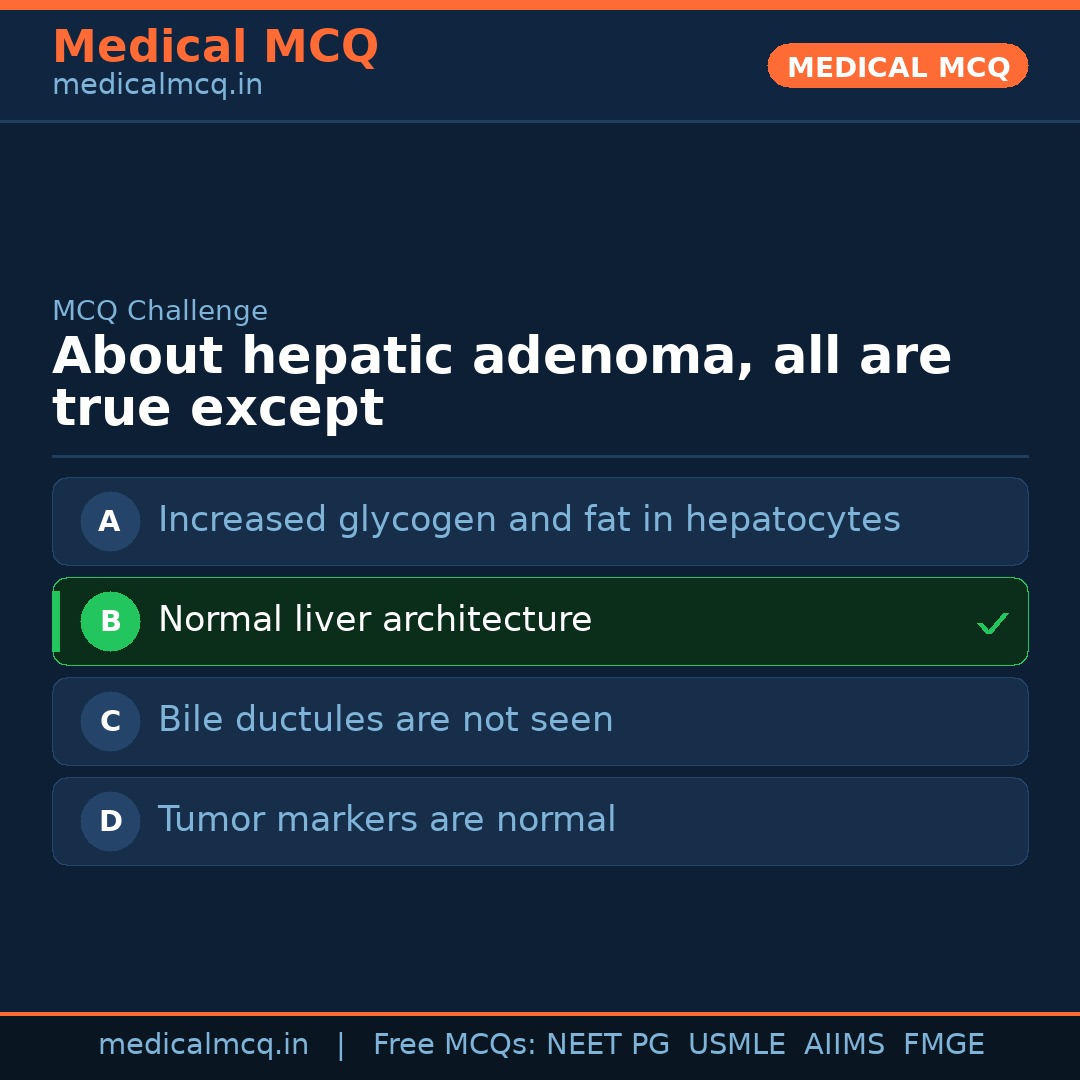The image size is (1080, 1080).
Task: Click the green circled letter B icon
Action: pyautogui.click(x=110, y=621)
